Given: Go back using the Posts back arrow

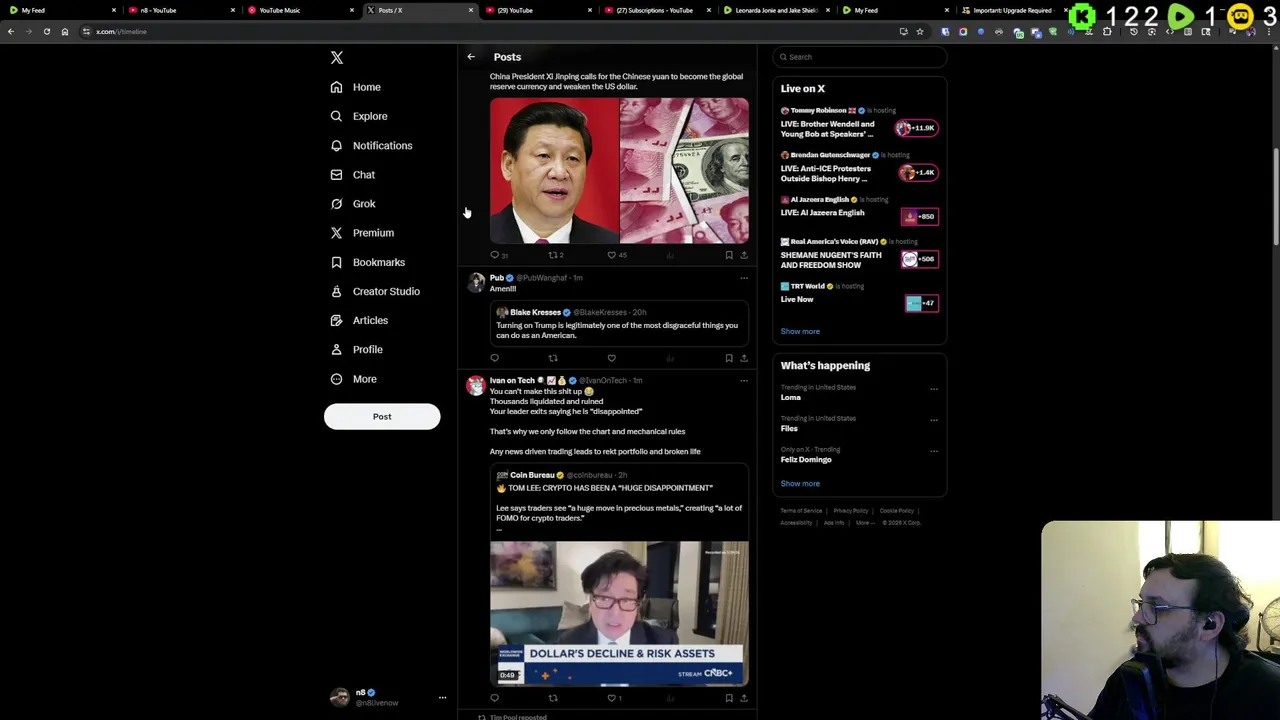Looking at the screenshot, I should point(471,57).
